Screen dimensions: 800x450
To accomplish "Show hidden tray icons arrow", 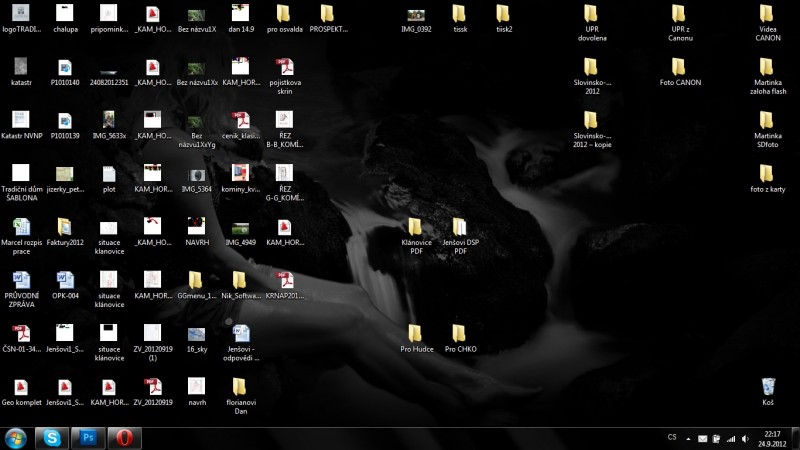I will tap(689, 438).
